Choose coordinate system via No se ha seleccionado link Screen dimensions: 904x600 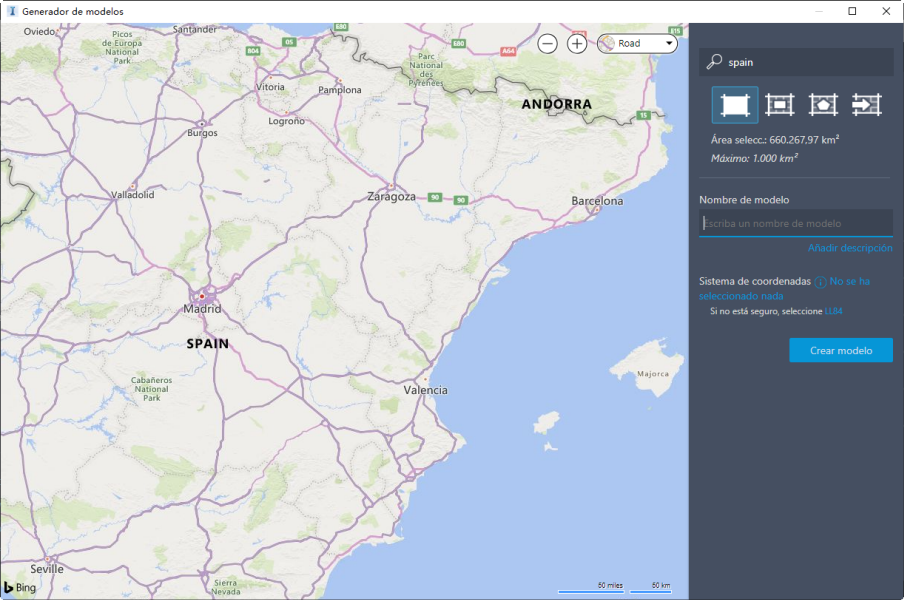(x=849, y=281)
